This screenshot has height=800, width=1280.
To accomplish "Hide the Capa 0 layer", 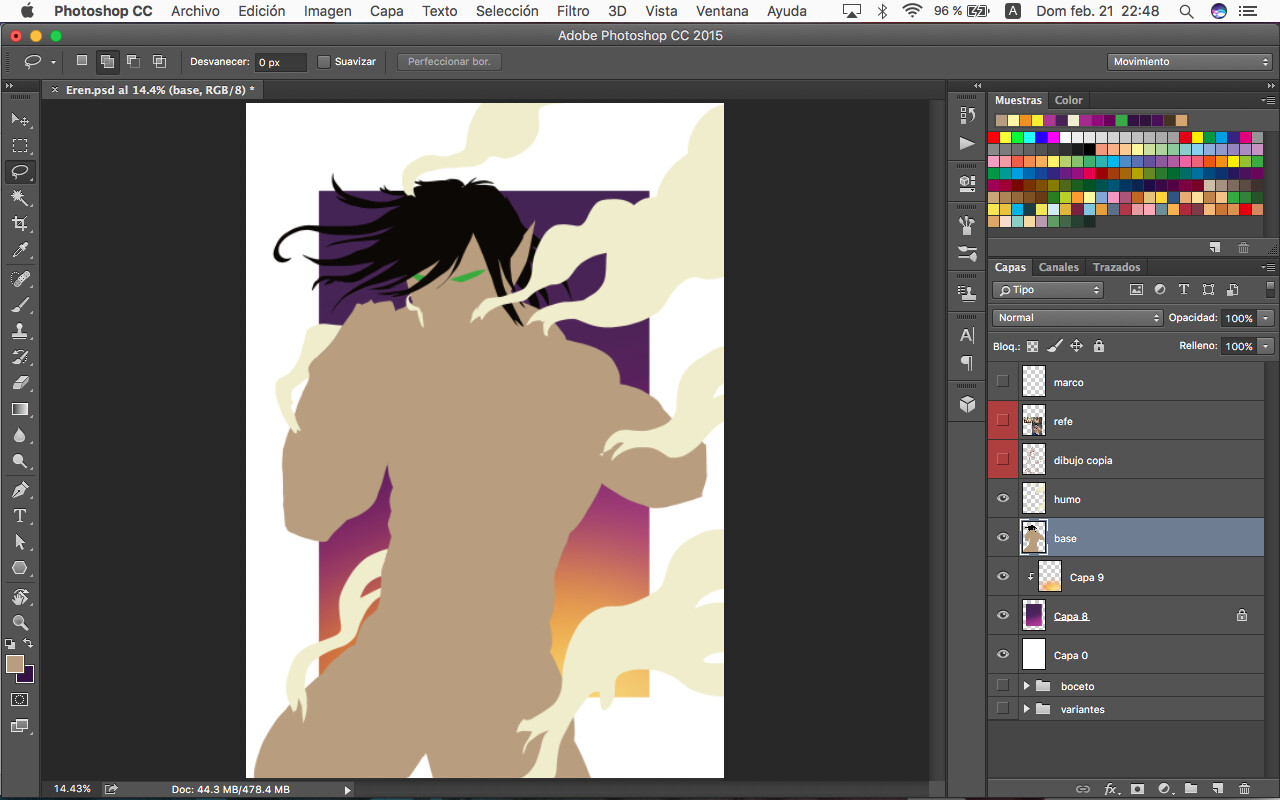I will point(1003,655).
